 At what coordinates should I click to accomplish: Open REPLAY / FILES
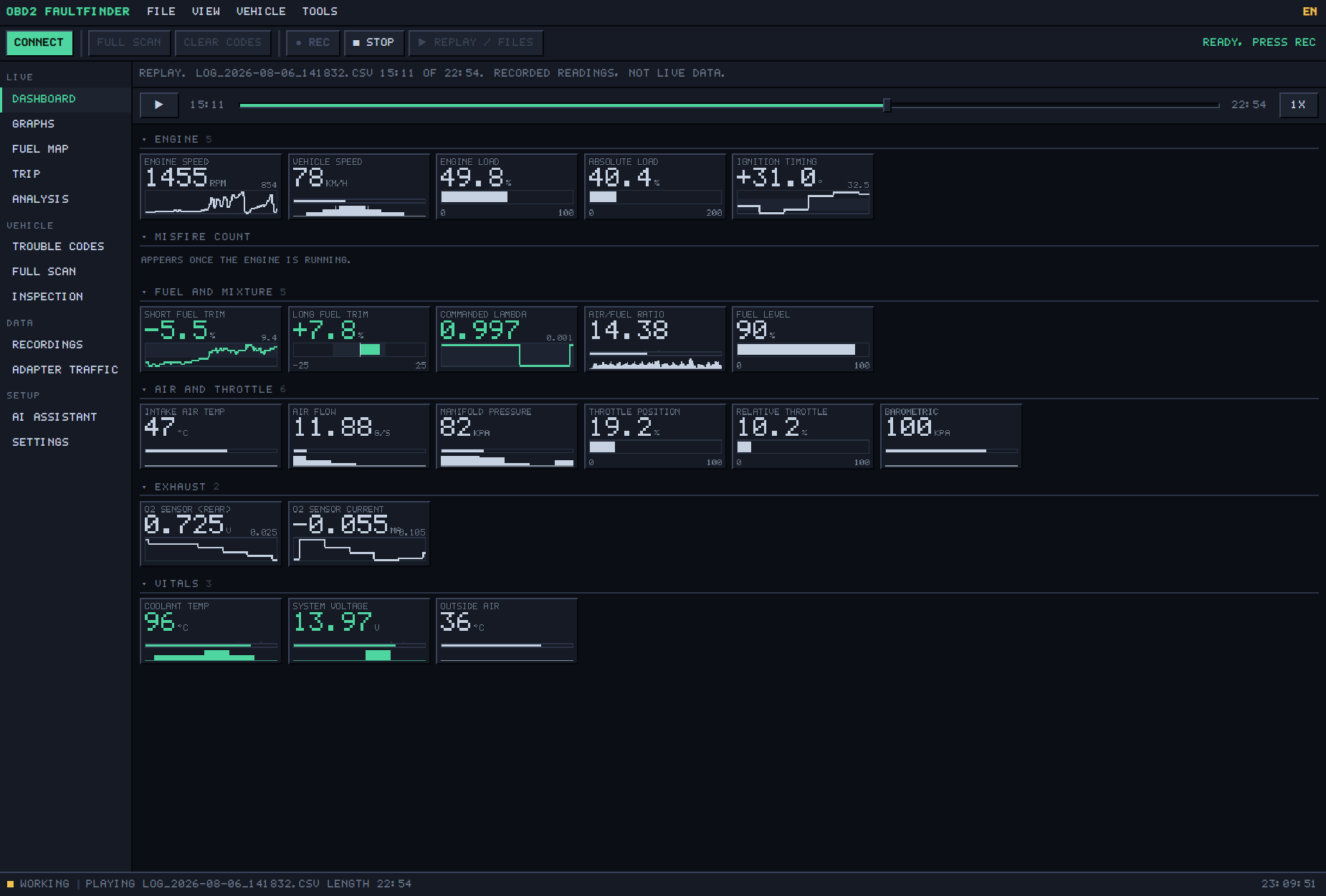tap(476, 42)
